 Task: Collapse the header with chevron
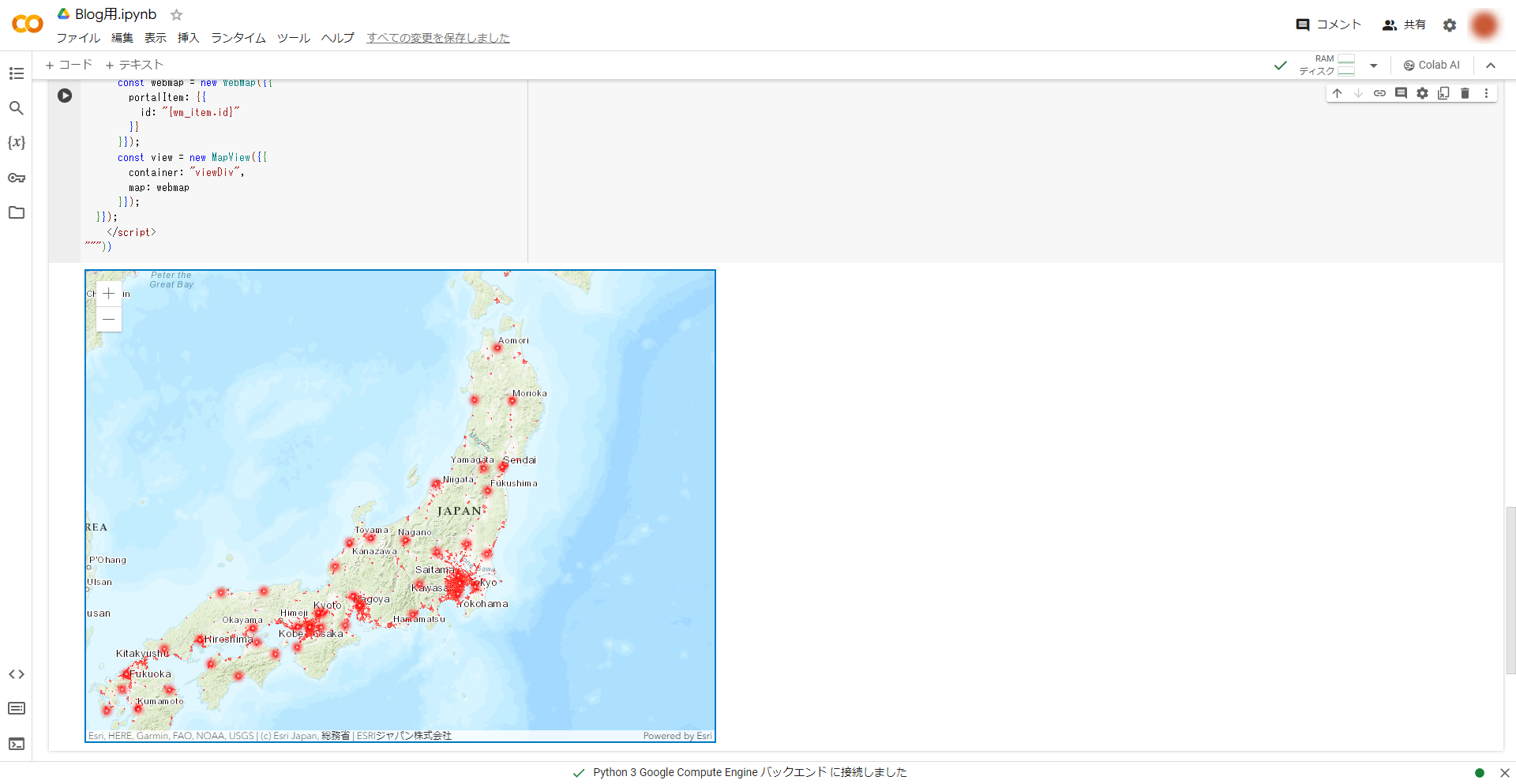pyautogui.click(x=1491, y=66)
